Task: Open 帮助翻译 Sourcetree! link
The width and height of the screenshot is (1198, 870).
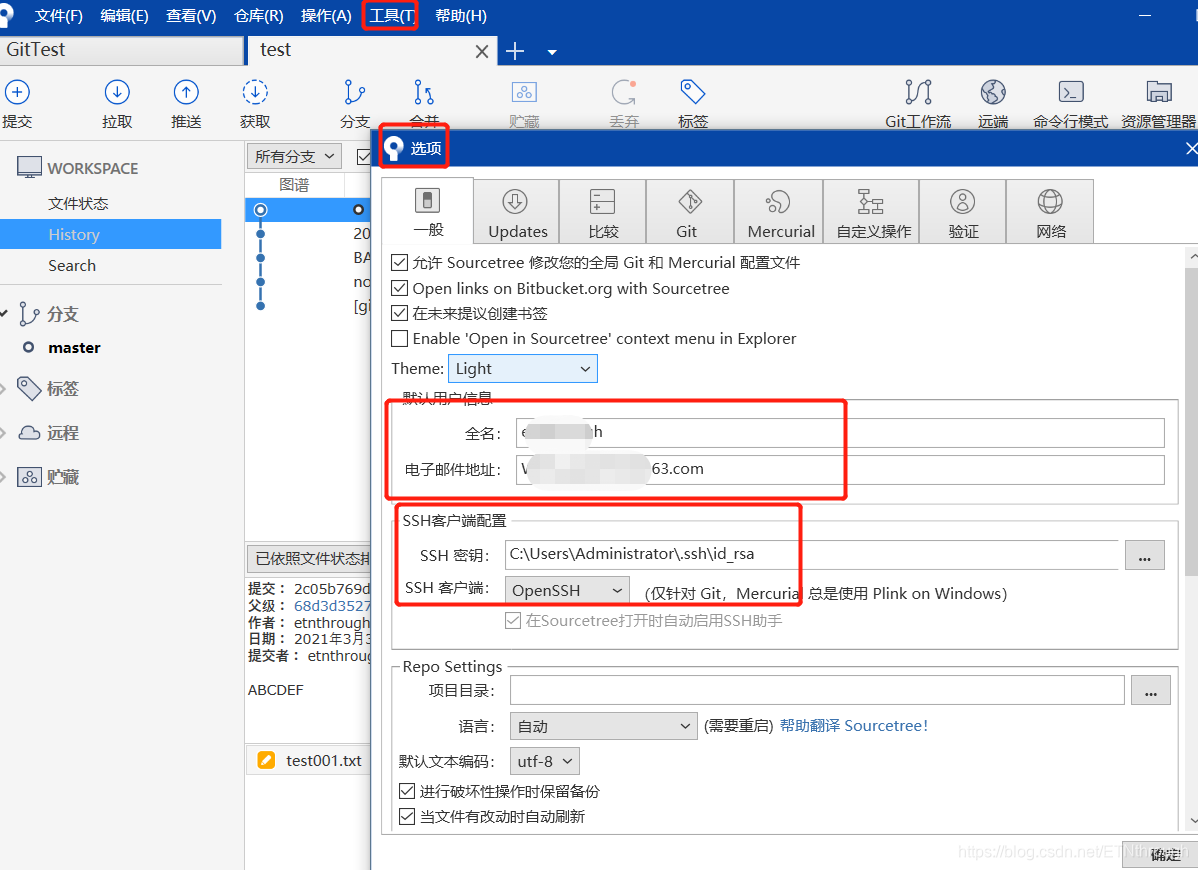Action: tap(853, 726)
